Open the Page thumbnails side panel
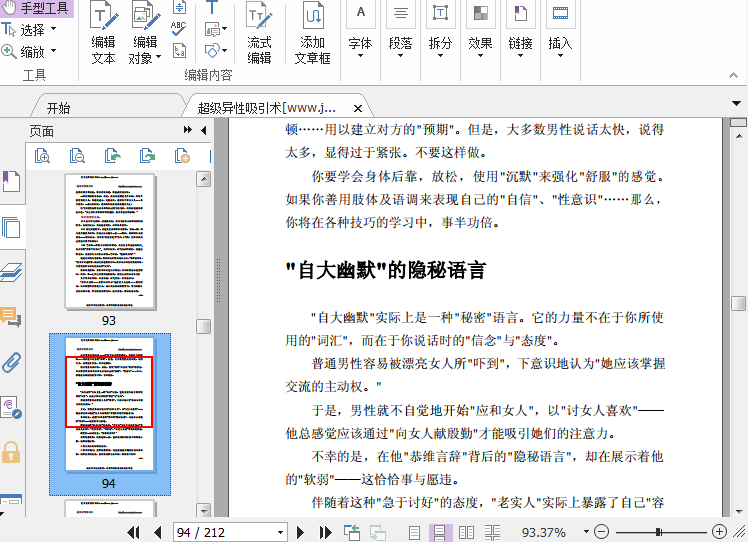The image size is (748, 542). click(11, 227)
